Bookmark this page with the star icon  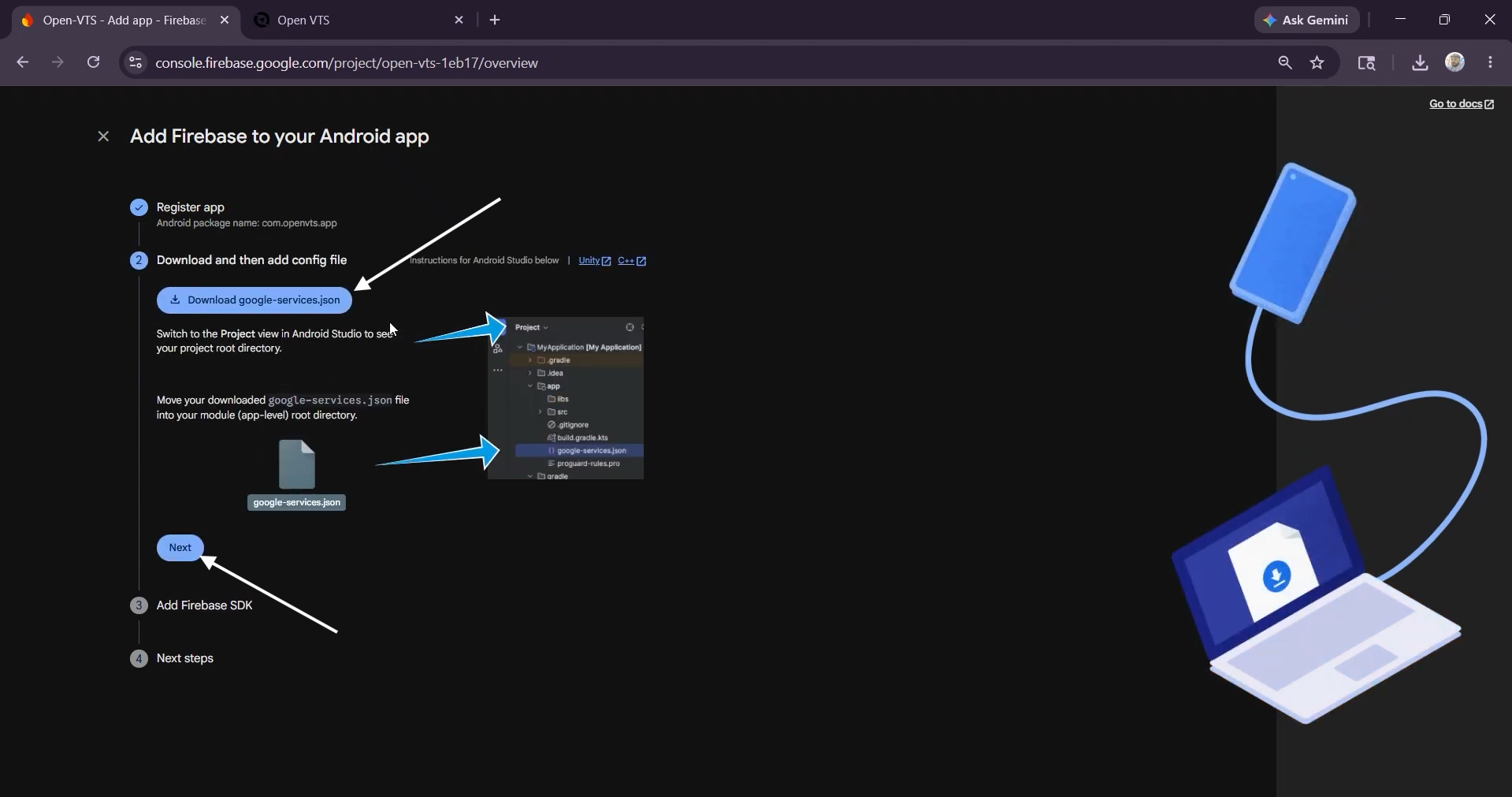pyautogui.click(x=1317, y=62)
